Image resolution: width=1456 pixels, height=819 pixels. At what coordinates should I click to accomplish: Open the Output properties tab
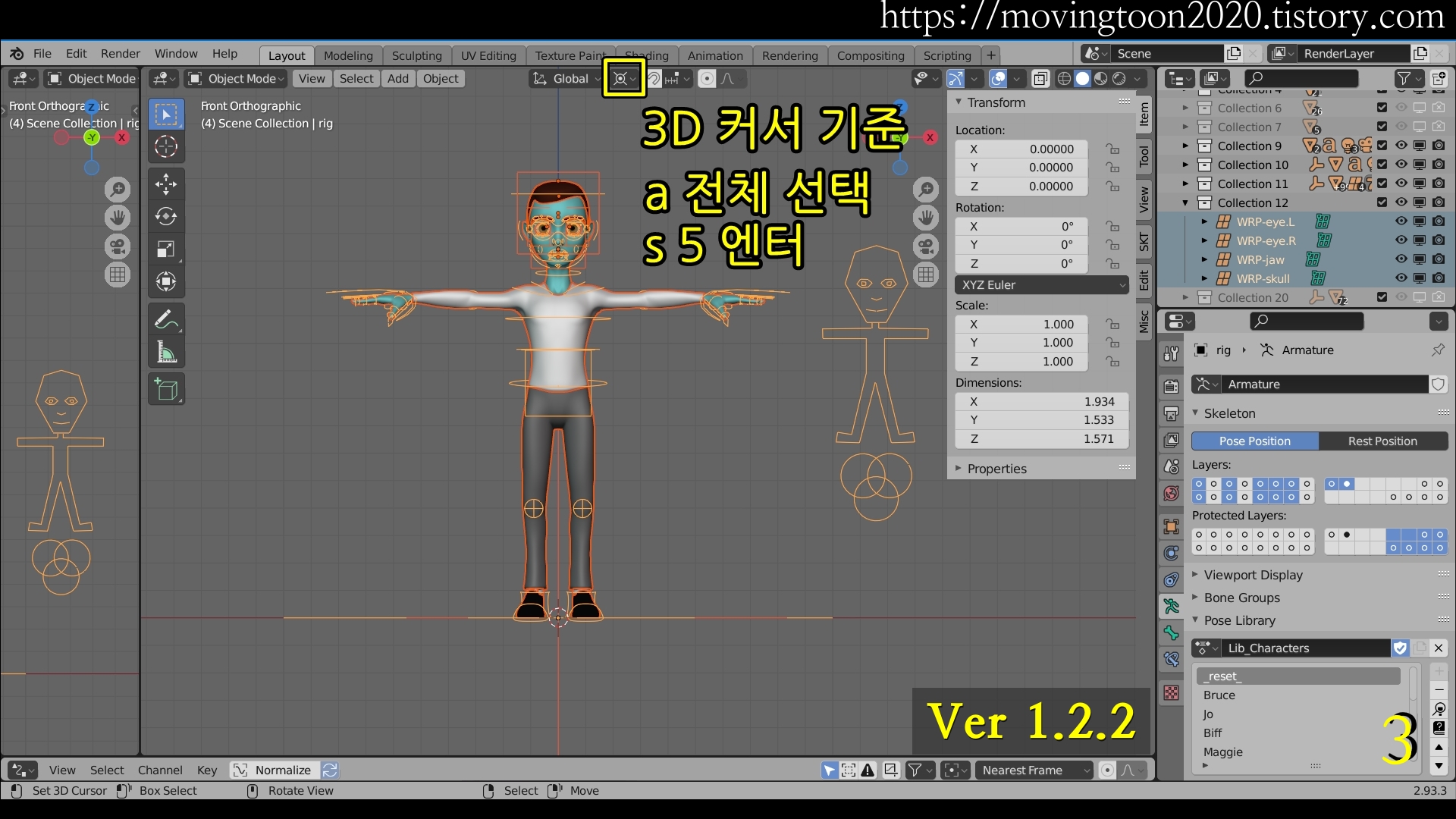[1172, 414]
